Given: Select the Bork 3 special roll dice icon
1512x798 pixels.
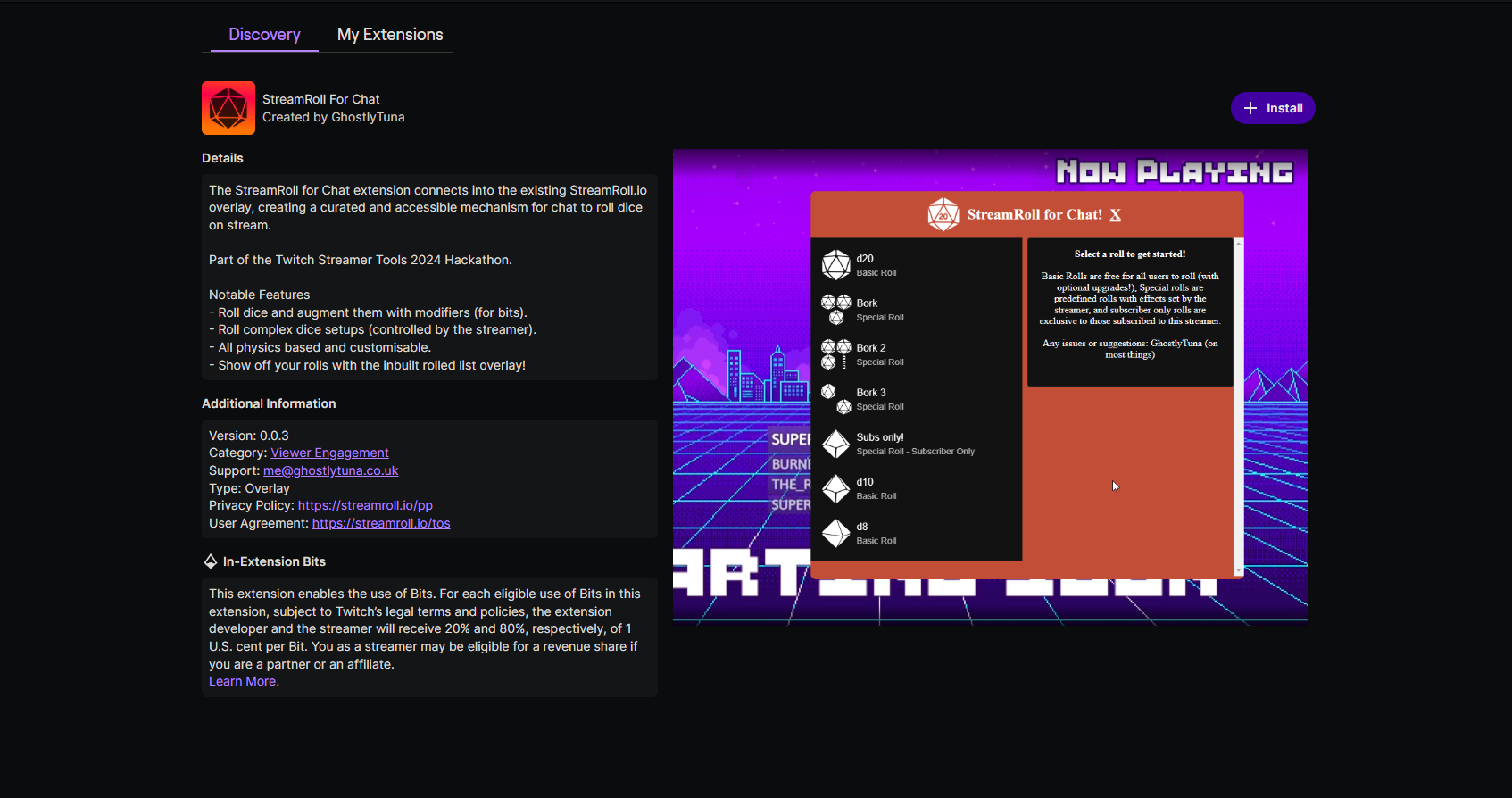Looking at the screenshot, I should [x=835, y=399].
